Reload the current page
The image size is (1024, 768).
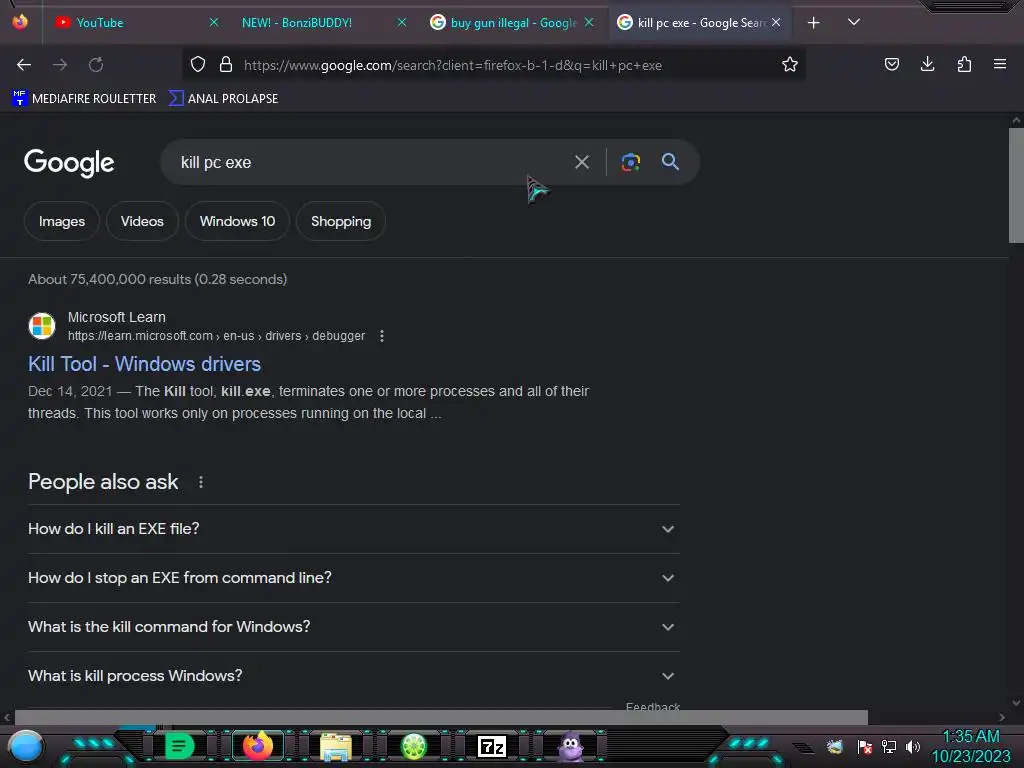point(96,65)
